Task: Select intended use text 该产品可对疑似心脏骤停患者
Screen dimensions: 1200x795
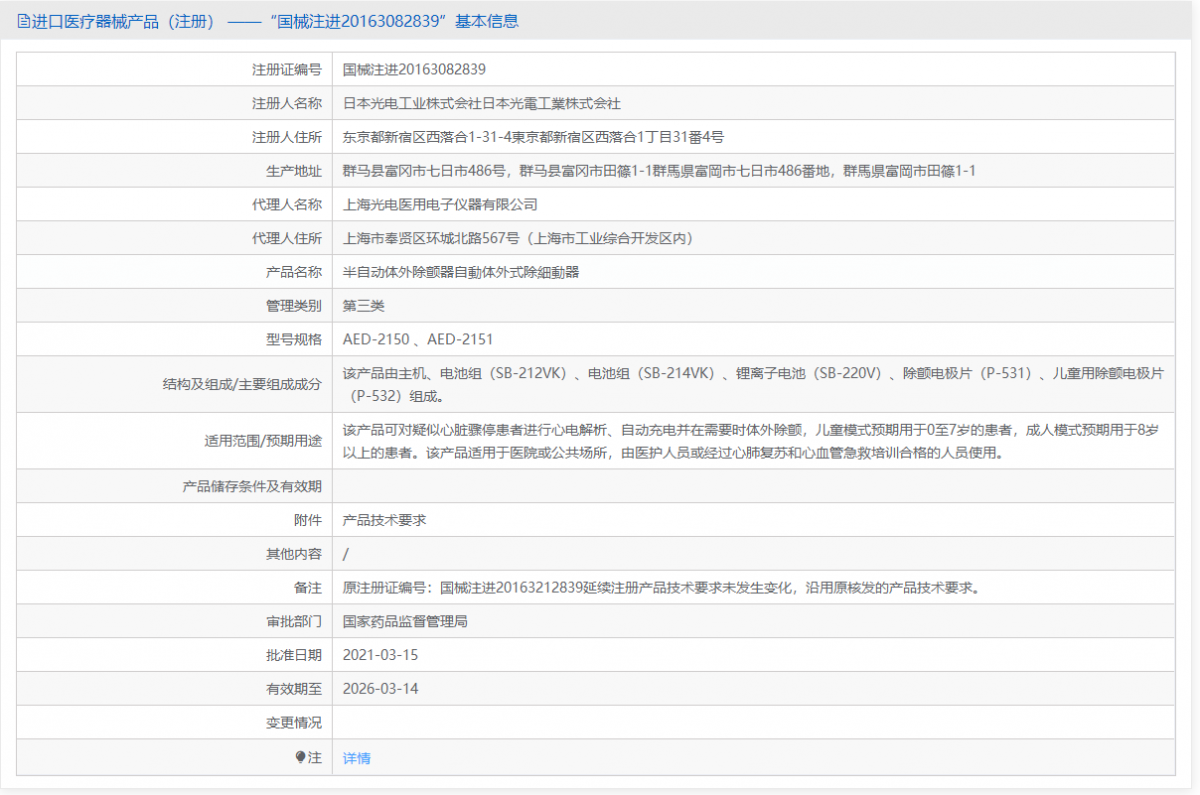Action: [x=751, y=441]
